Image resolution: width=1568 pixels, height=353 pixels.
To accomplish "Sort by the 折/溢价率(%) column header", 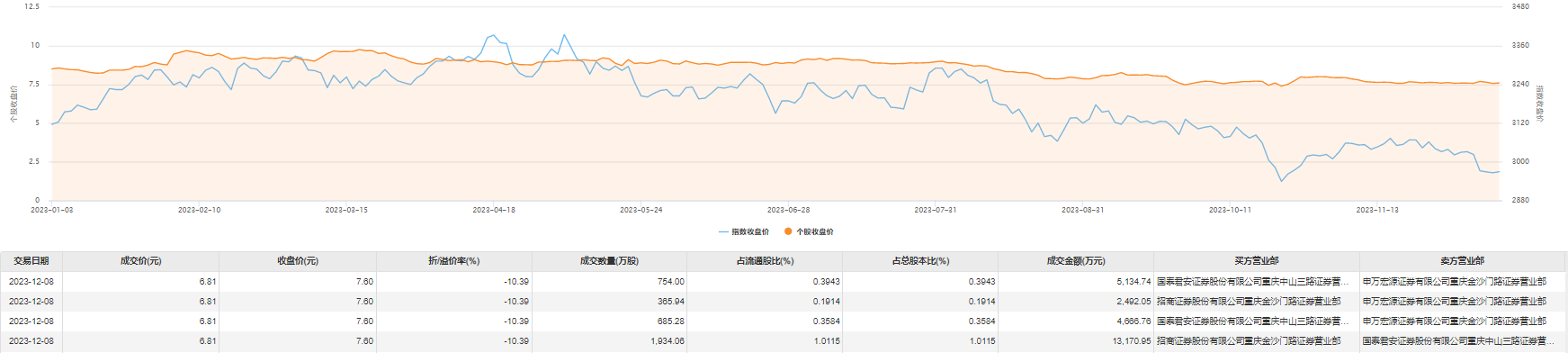I will [x=454, y=261].
